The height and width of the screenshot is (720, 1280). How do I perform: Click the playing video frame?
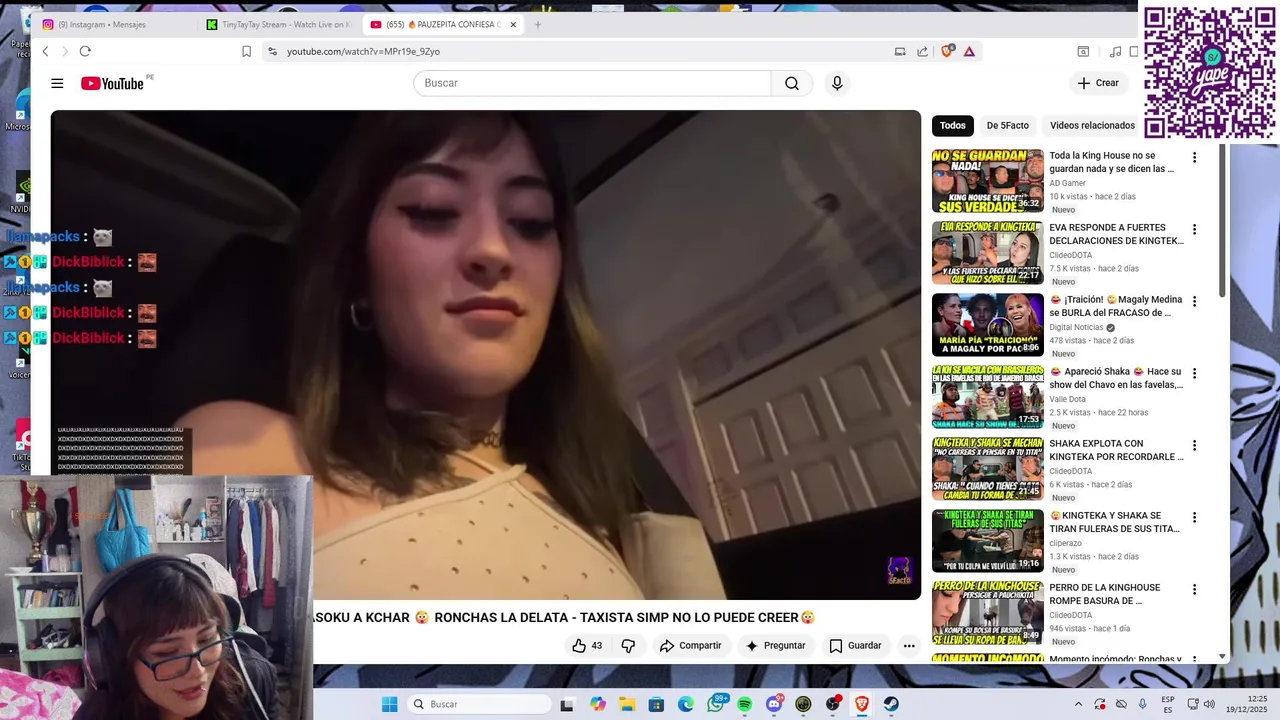[486, 354]
